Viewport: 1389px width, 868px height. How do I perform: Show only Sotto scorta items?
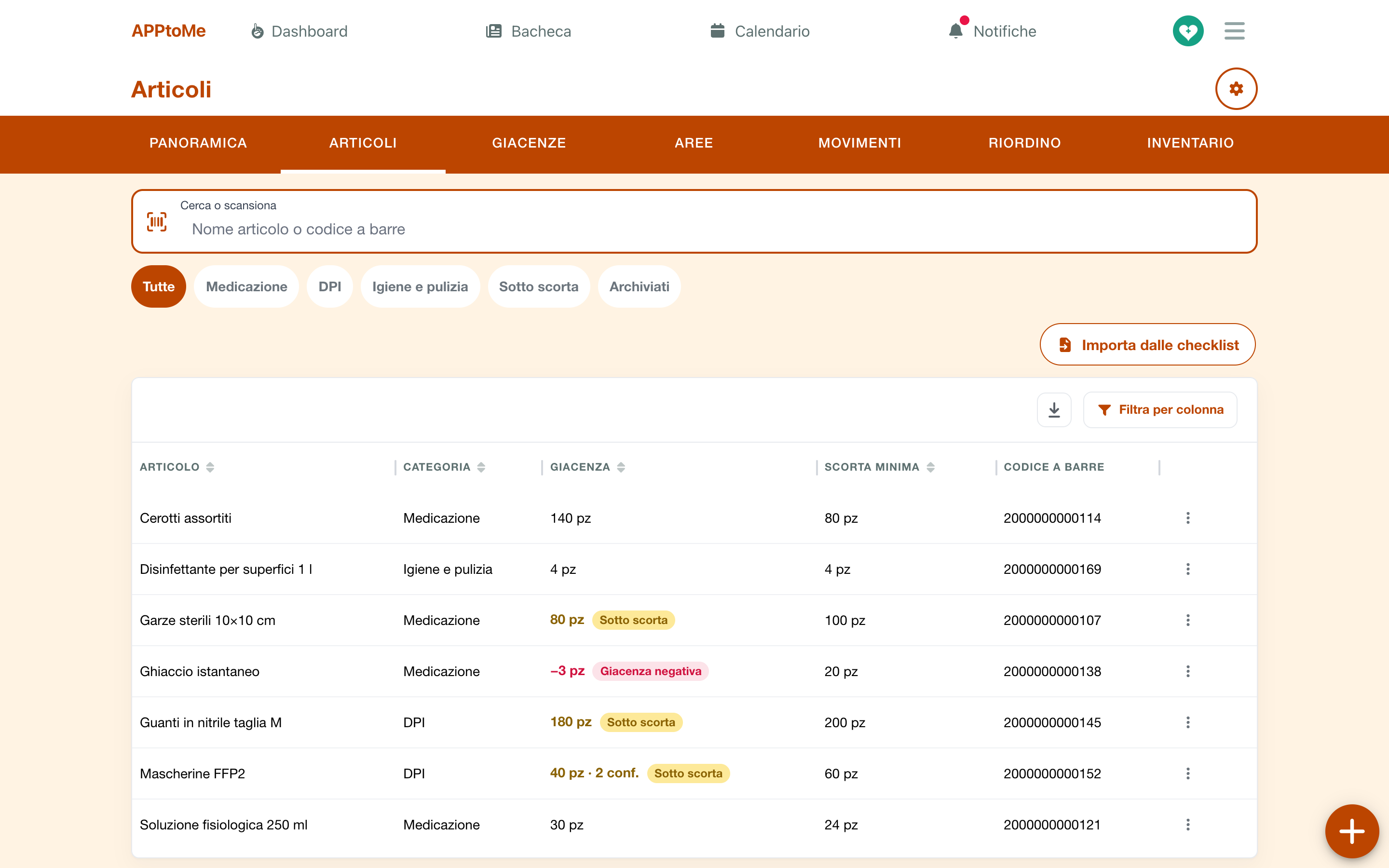click(538, 286)
